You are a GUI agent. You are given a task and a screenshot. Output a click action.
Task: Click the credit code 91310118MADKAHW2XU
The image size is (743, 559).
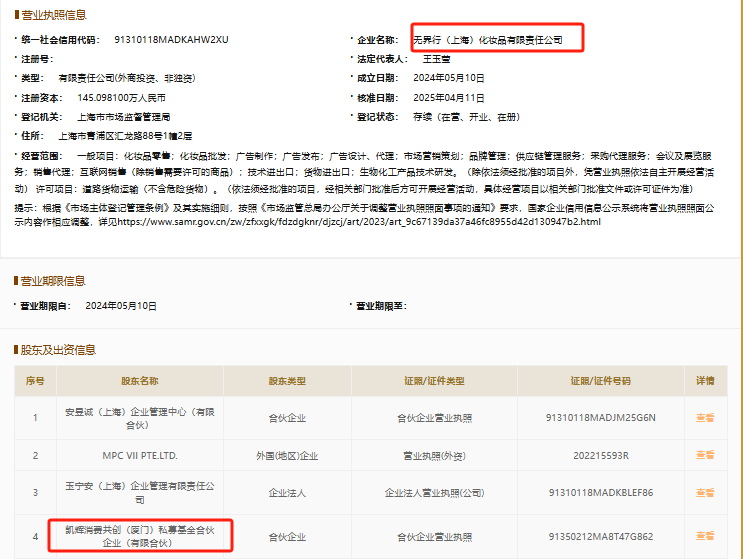point(171,39)
